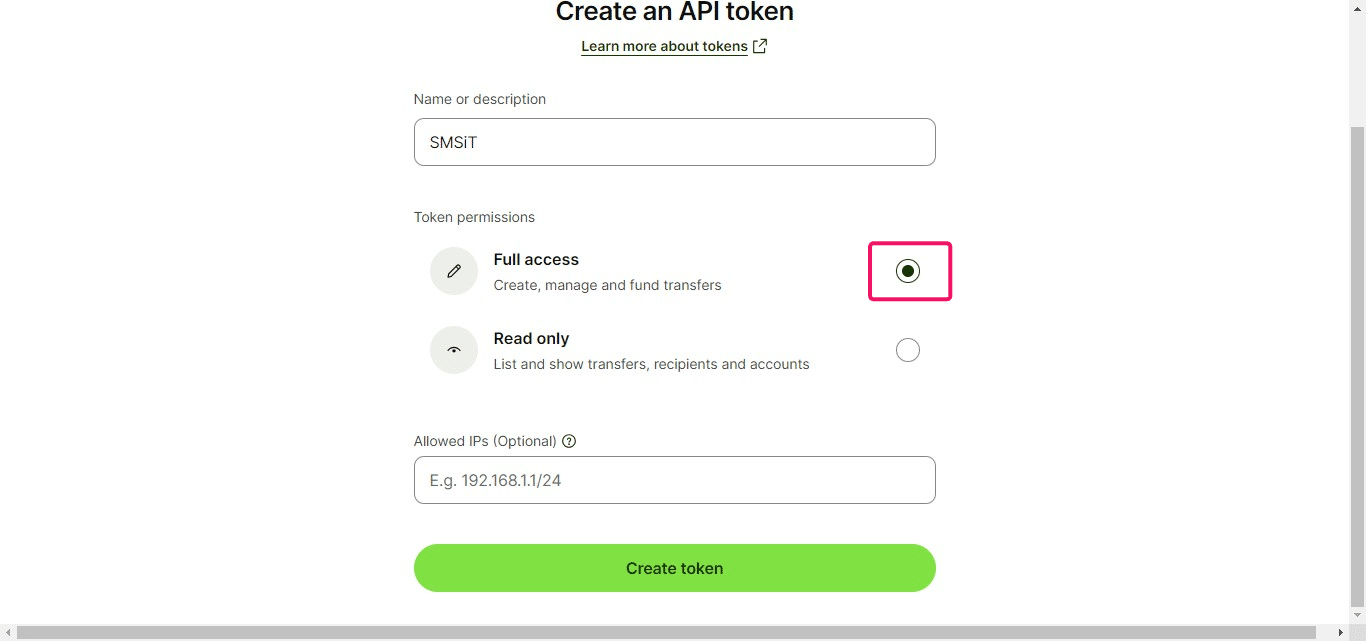Select Full access by clicking its label text

point(536,259)
